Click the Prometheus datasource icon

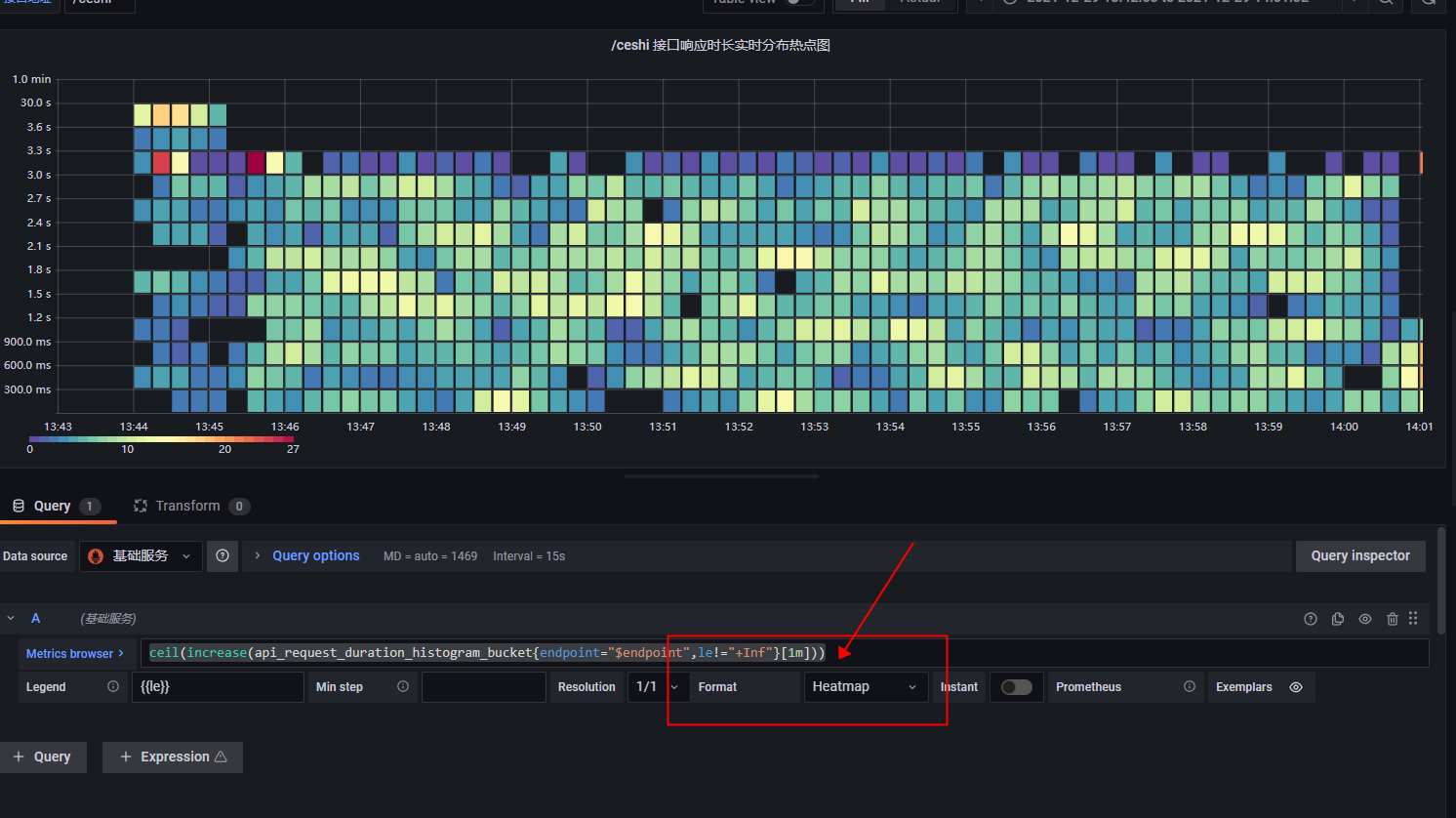click(94, 555)
